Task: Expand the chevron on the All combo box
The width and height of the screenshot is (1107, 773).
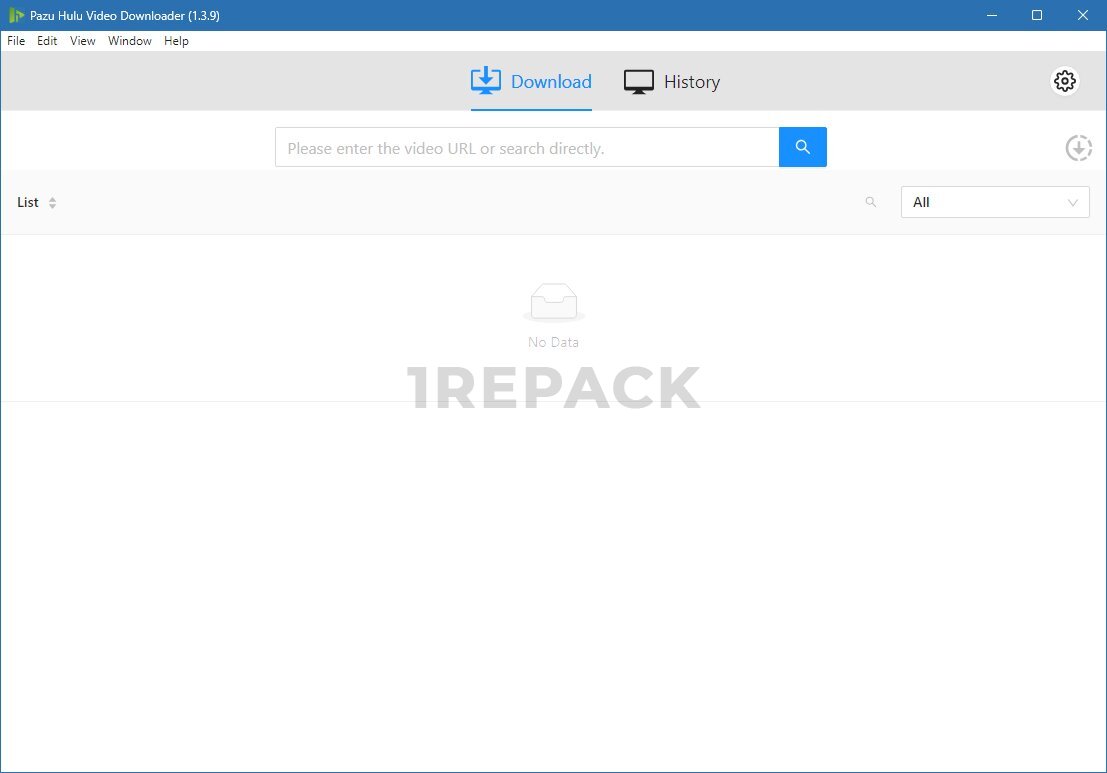Action: coord(1073,203)
